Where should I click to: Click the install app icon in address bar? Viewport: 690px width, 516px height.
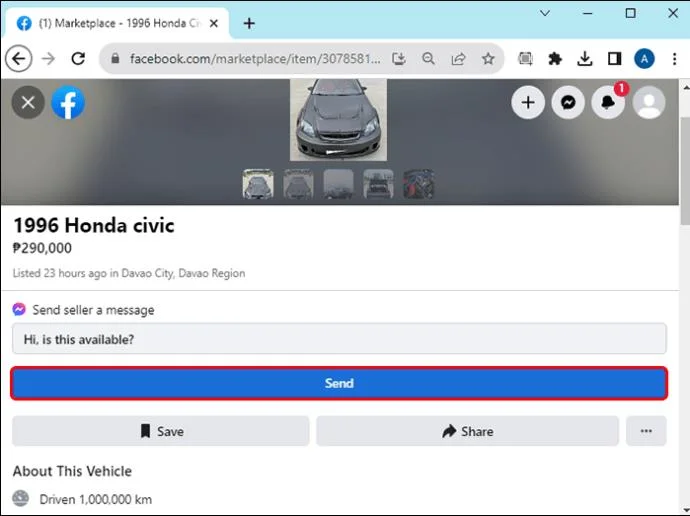tap(399, 59)
